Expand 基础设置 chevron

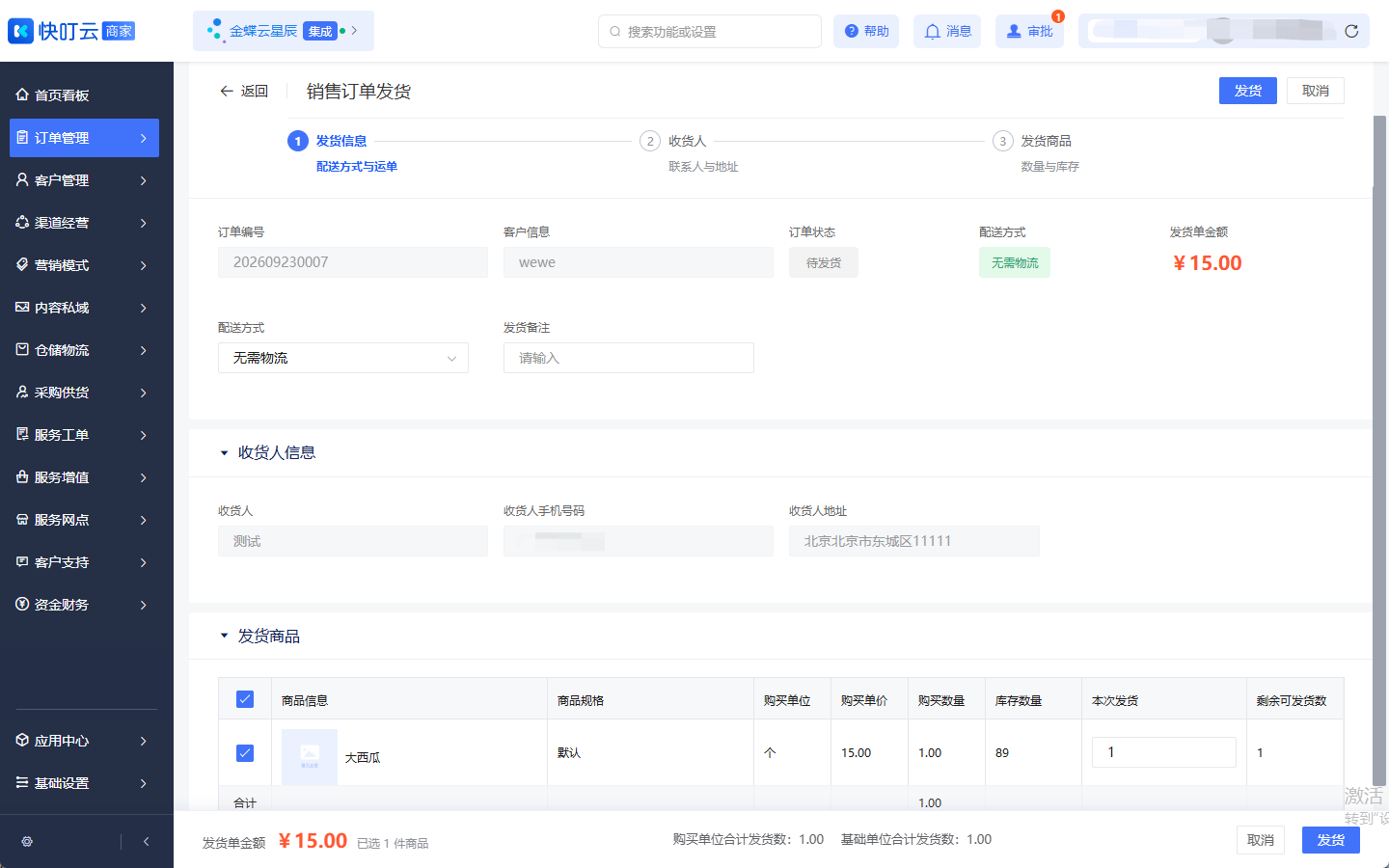click(x=143, y=783)
